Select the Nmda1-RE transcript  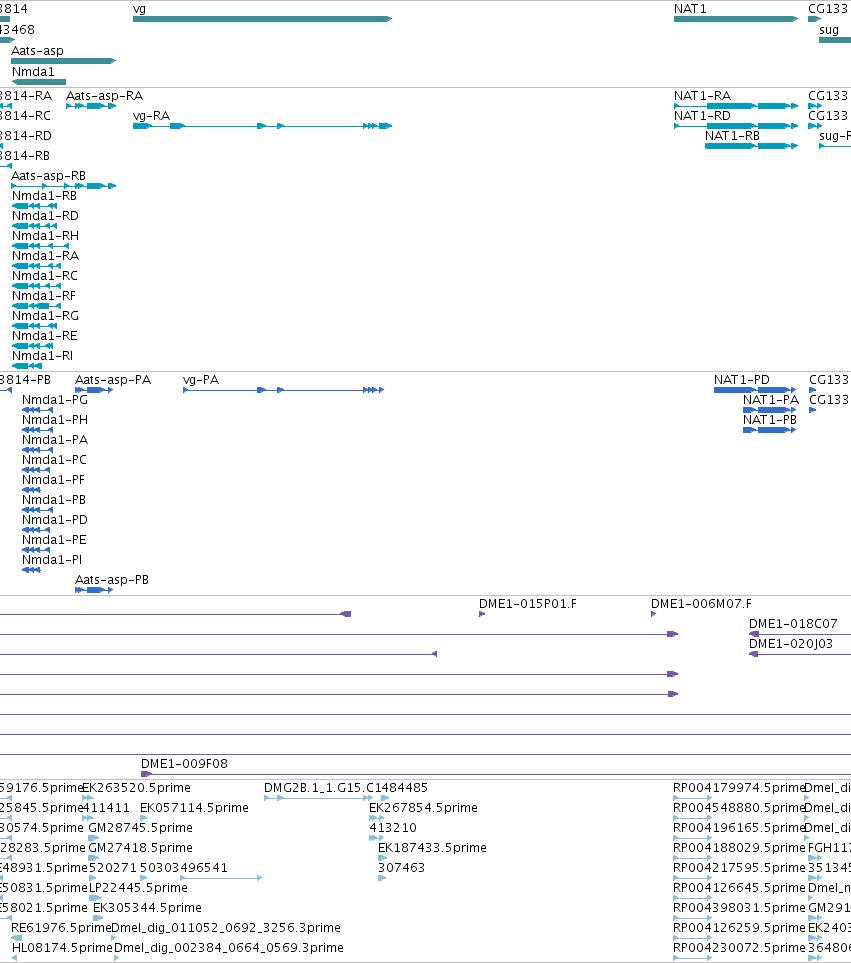point(33,346)
